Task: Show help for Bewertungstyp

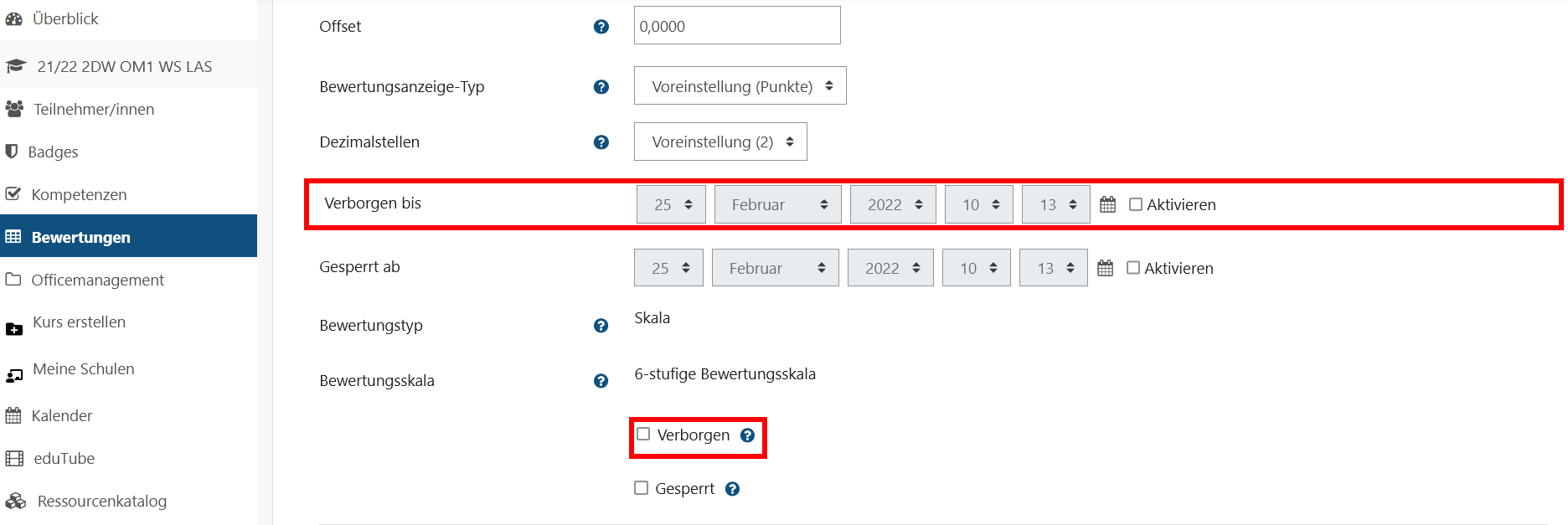Action: [601, 326]
